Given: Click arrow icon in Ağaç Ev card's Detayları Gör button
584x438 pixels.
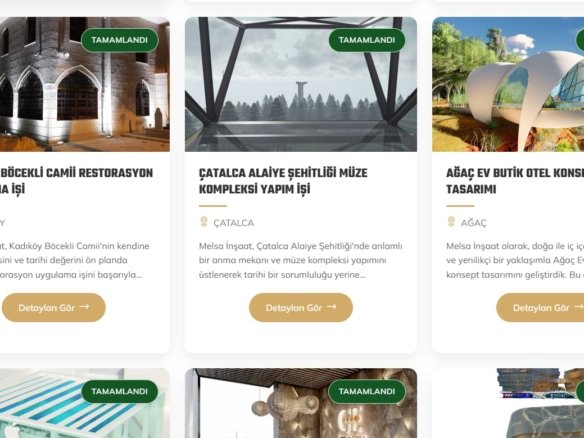Looking at the screenshot, I should pos(579,307).
